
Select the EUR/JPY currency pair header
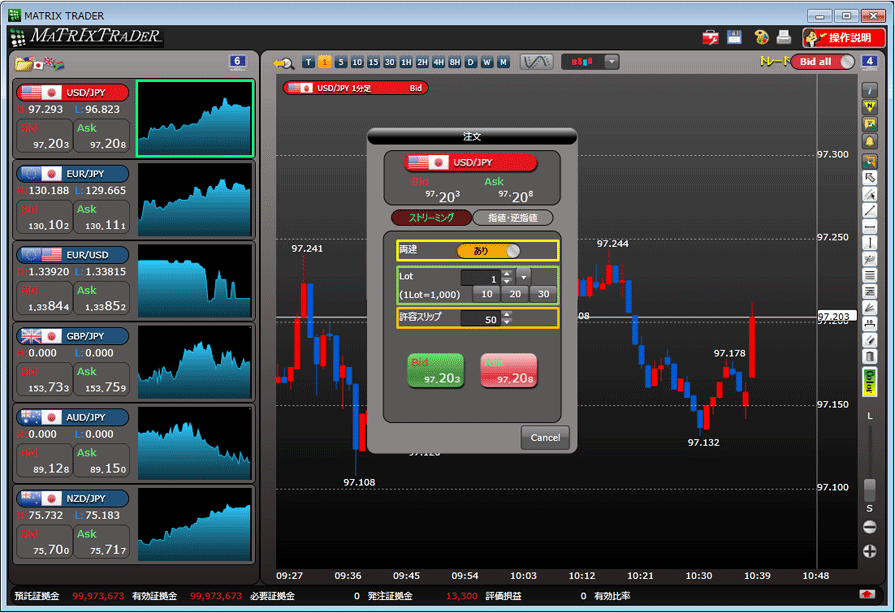[x=72, y=174]
